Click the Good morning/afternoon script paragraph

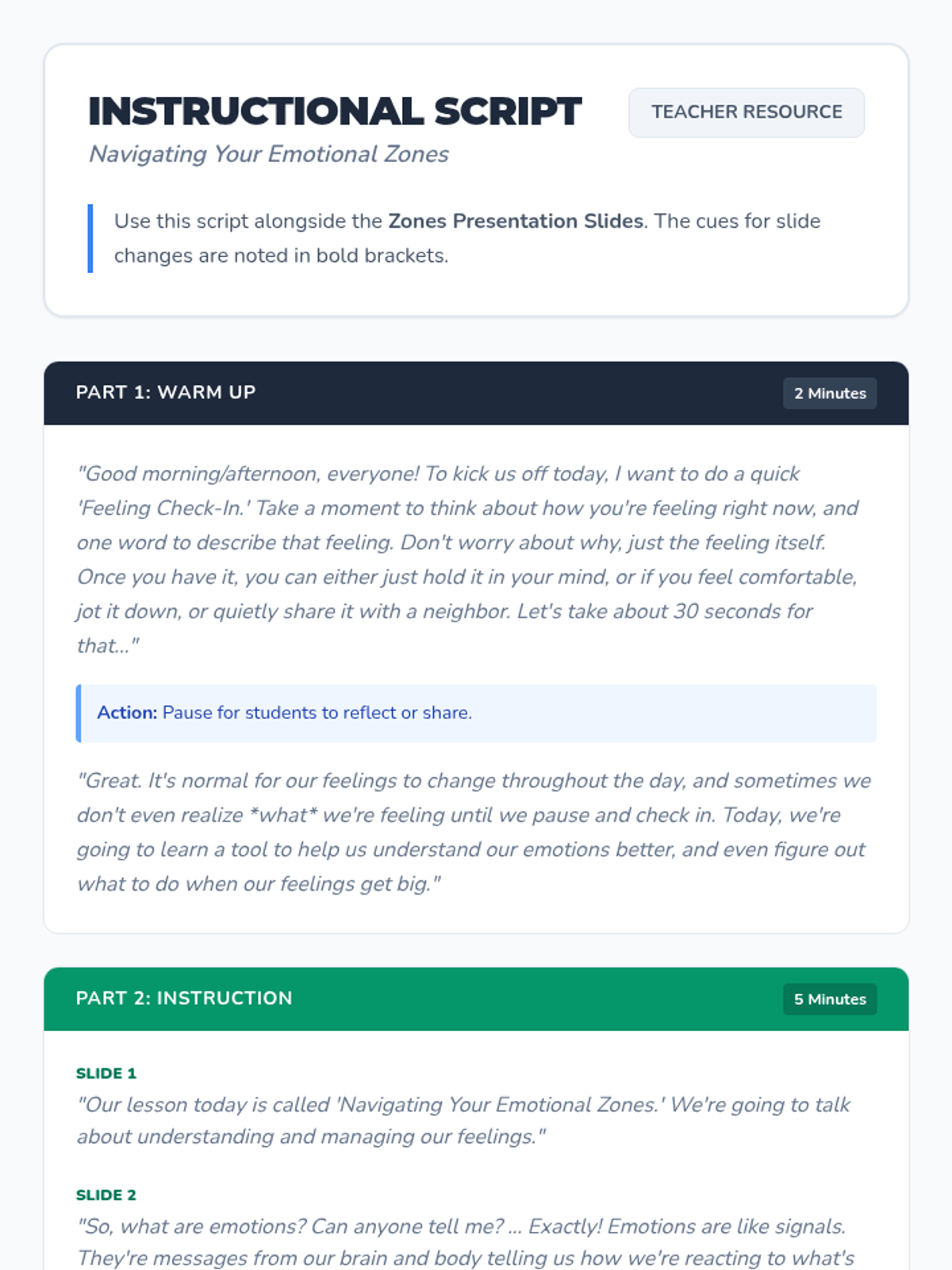[x=468, y=560]
